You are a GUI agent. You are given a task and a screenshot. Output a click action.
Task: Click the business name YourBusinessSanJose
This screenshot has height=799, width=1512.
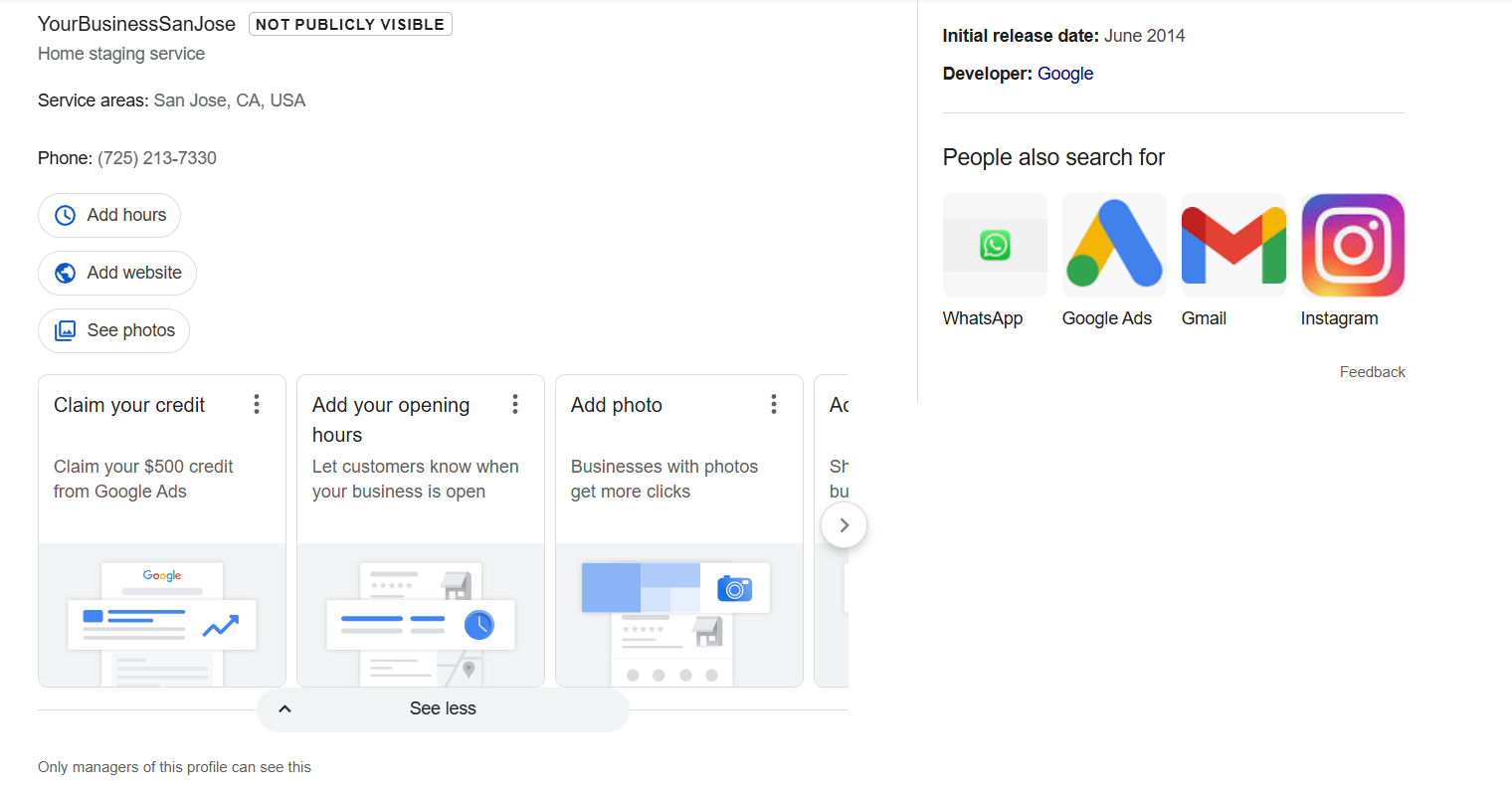click(135, 23)
